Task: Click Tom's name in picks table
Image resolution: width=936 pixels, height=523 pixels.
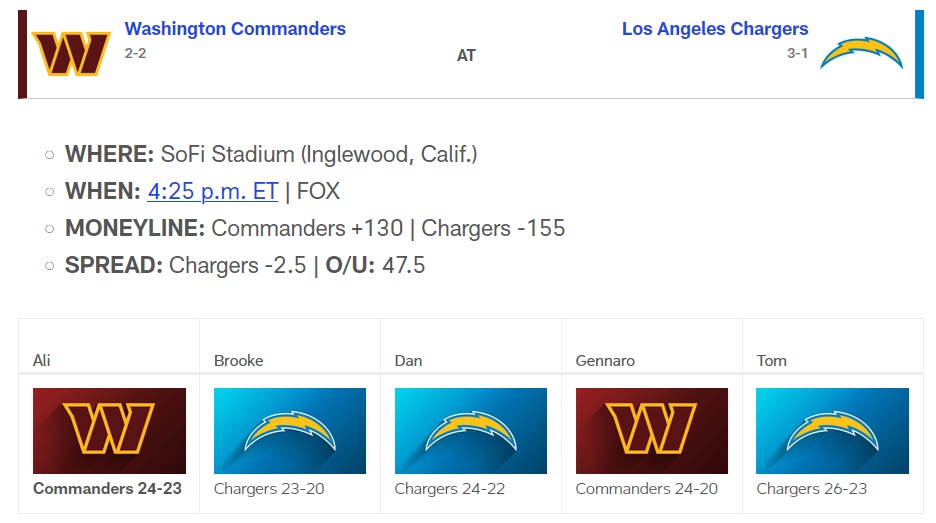Action: tap(772, 360)
